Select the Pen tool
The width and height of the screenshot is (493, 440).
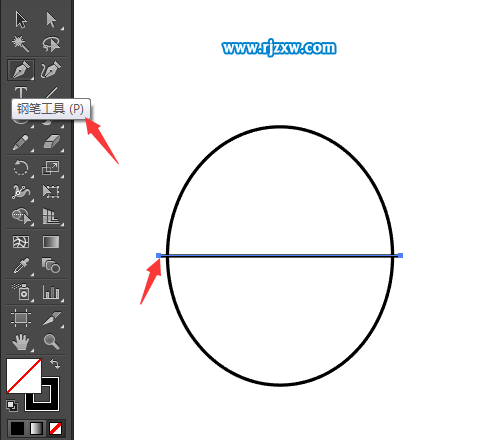(x=21, y=70)
